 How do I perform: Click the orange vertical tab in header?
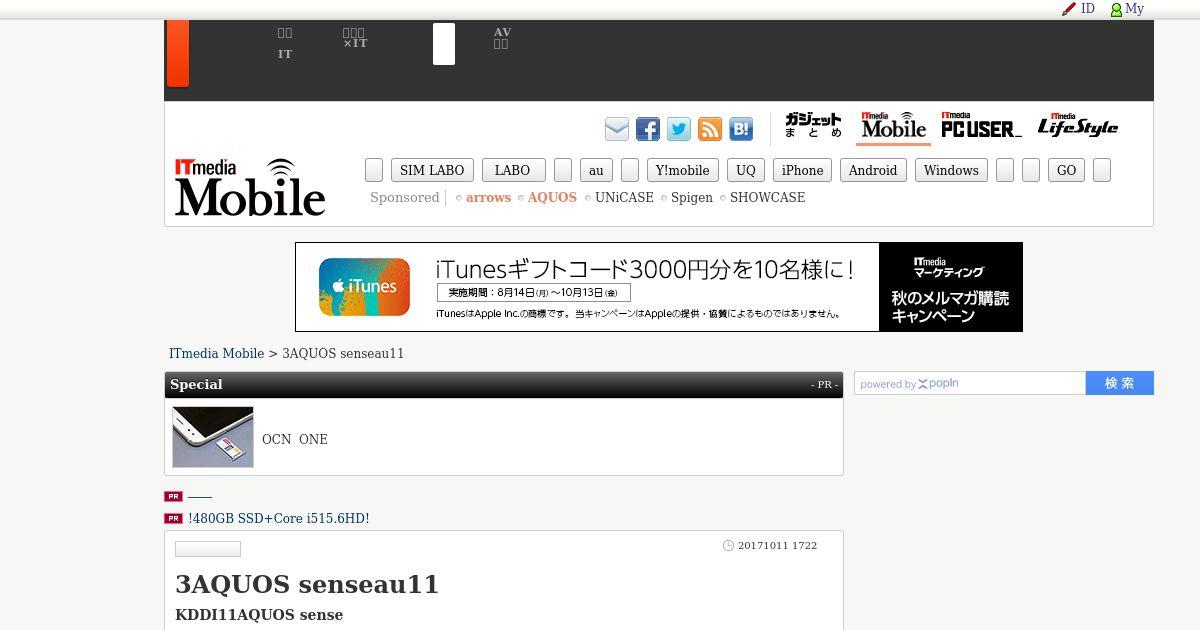click(178, 53)
